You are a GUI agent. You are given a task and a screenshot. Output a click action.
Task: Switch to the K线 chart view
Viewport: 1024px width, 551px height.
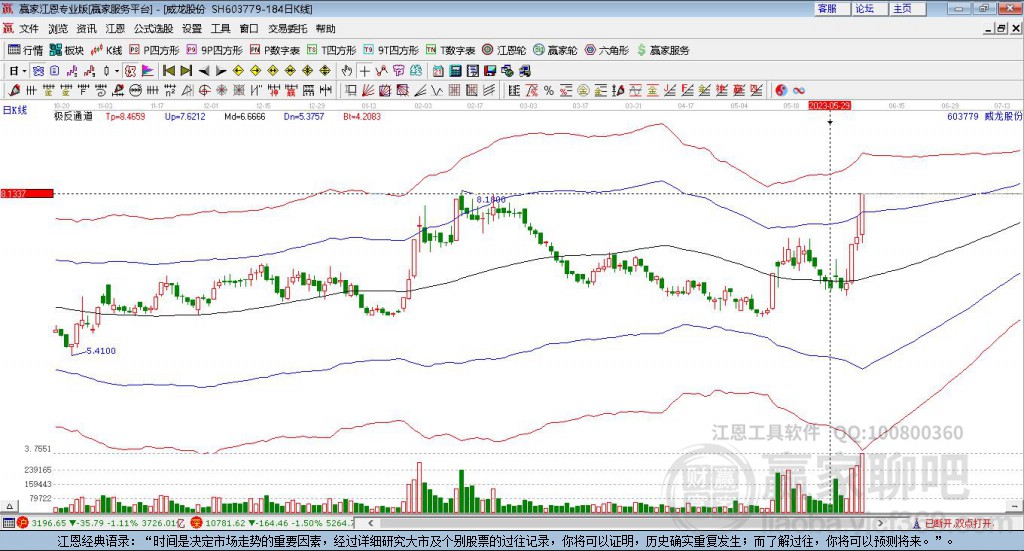[106, 50]
